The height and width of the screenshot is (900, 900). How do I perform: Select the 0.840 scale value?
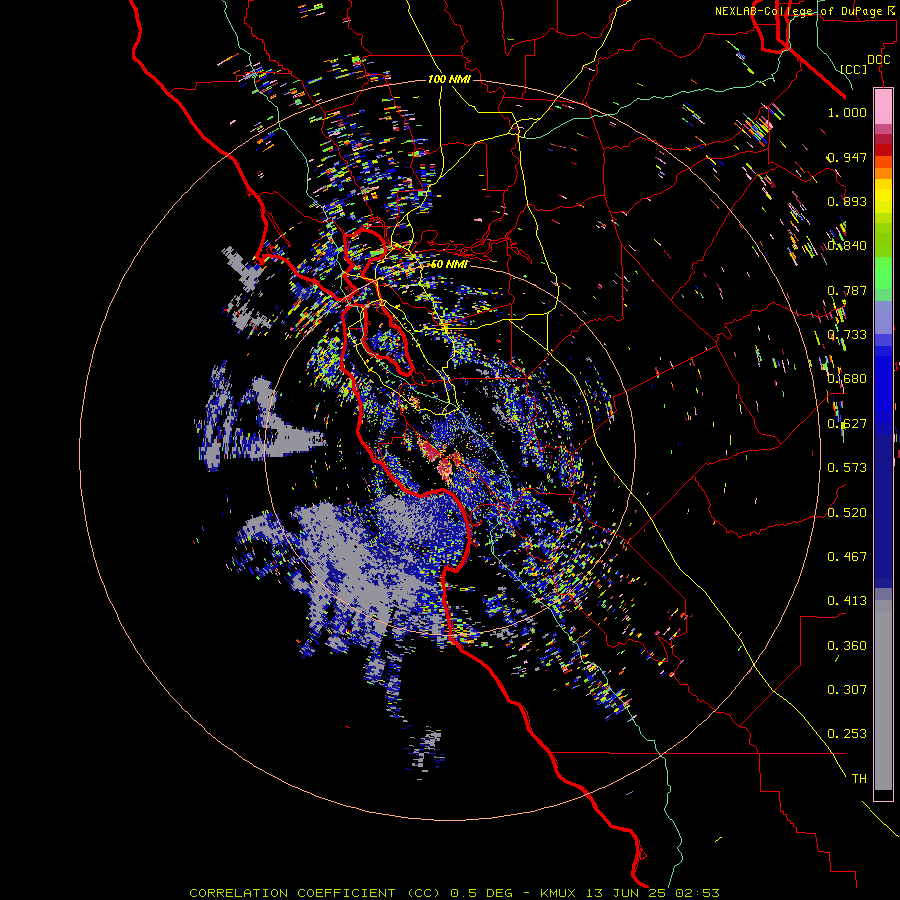847,246
